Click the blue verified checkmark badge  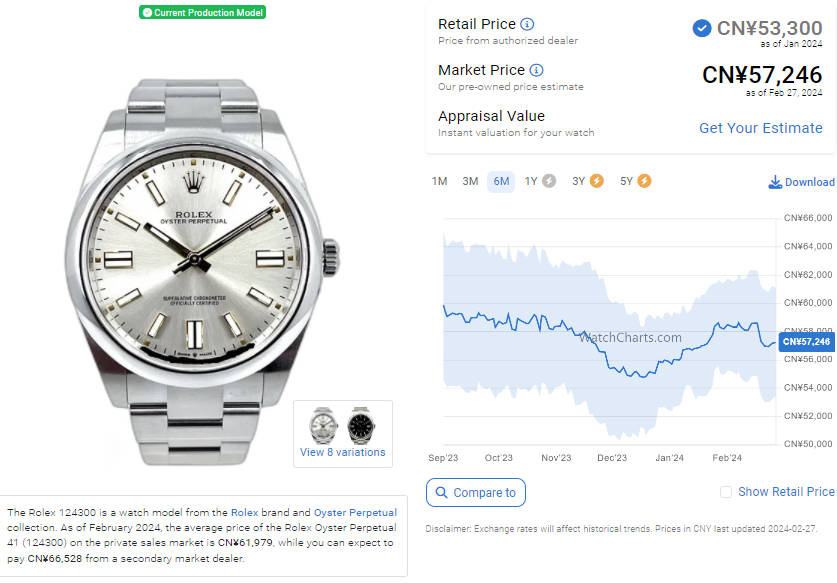point(701,28)
